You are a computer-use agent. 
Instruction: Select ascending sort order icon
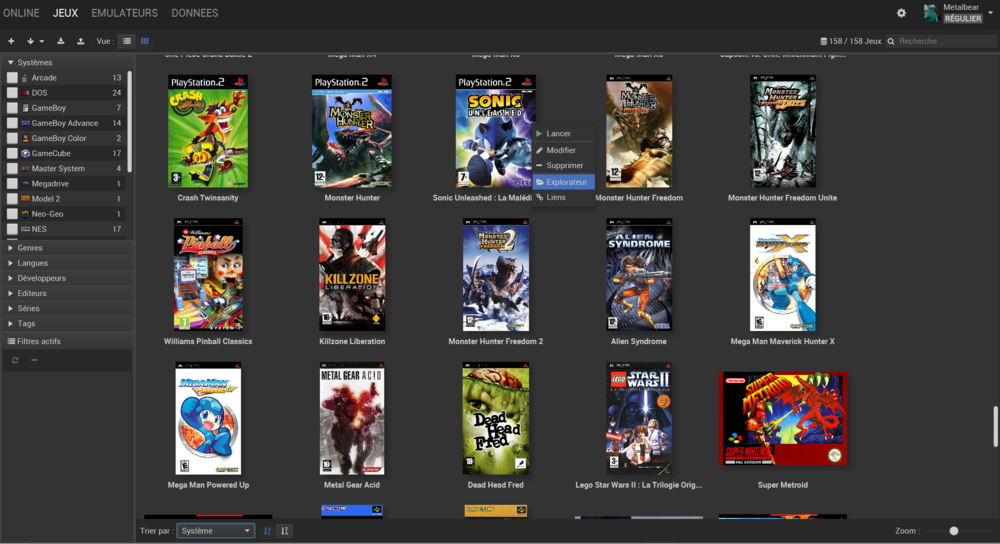267,531
